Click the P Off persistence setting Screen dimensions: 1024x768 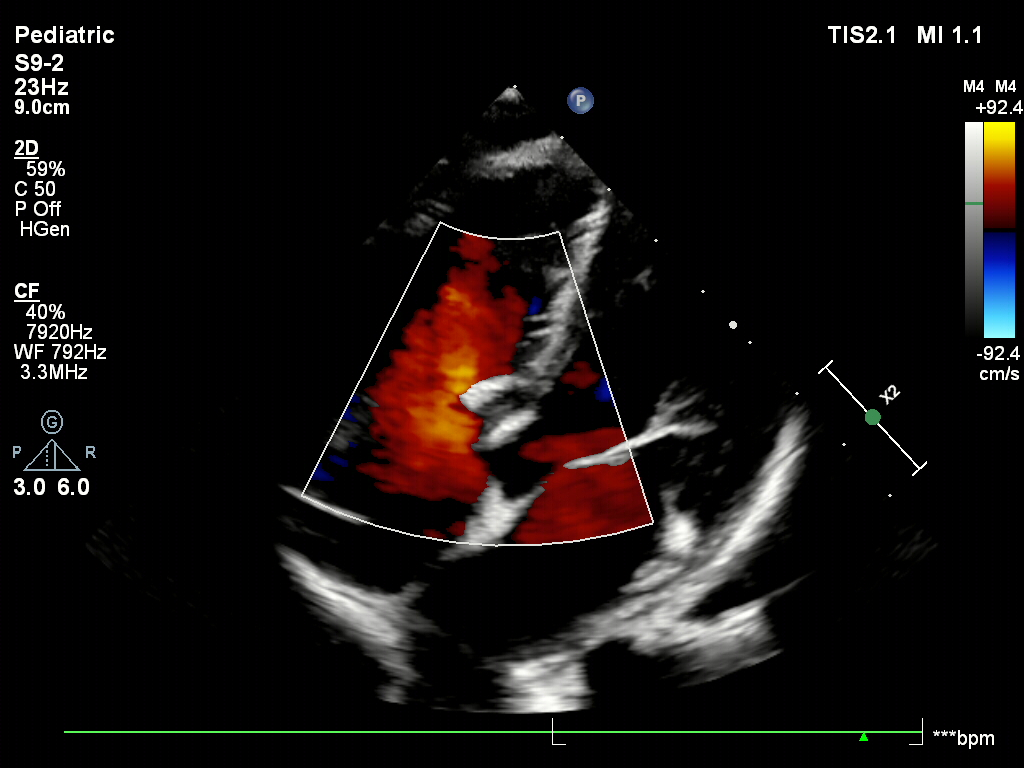click(x=38, y=209)
